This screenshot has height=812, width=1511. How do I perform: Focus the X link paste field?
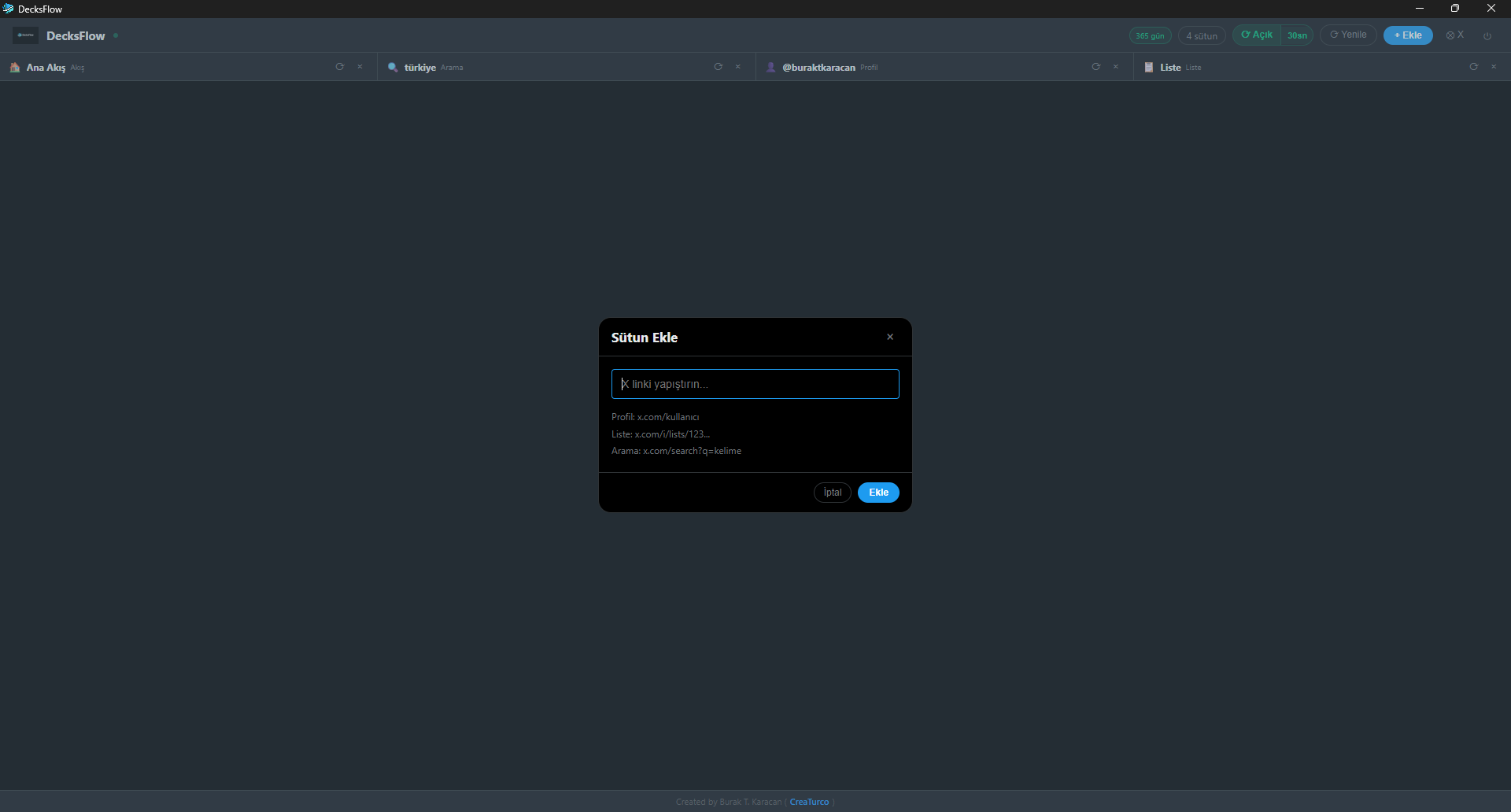pos(755,384)
